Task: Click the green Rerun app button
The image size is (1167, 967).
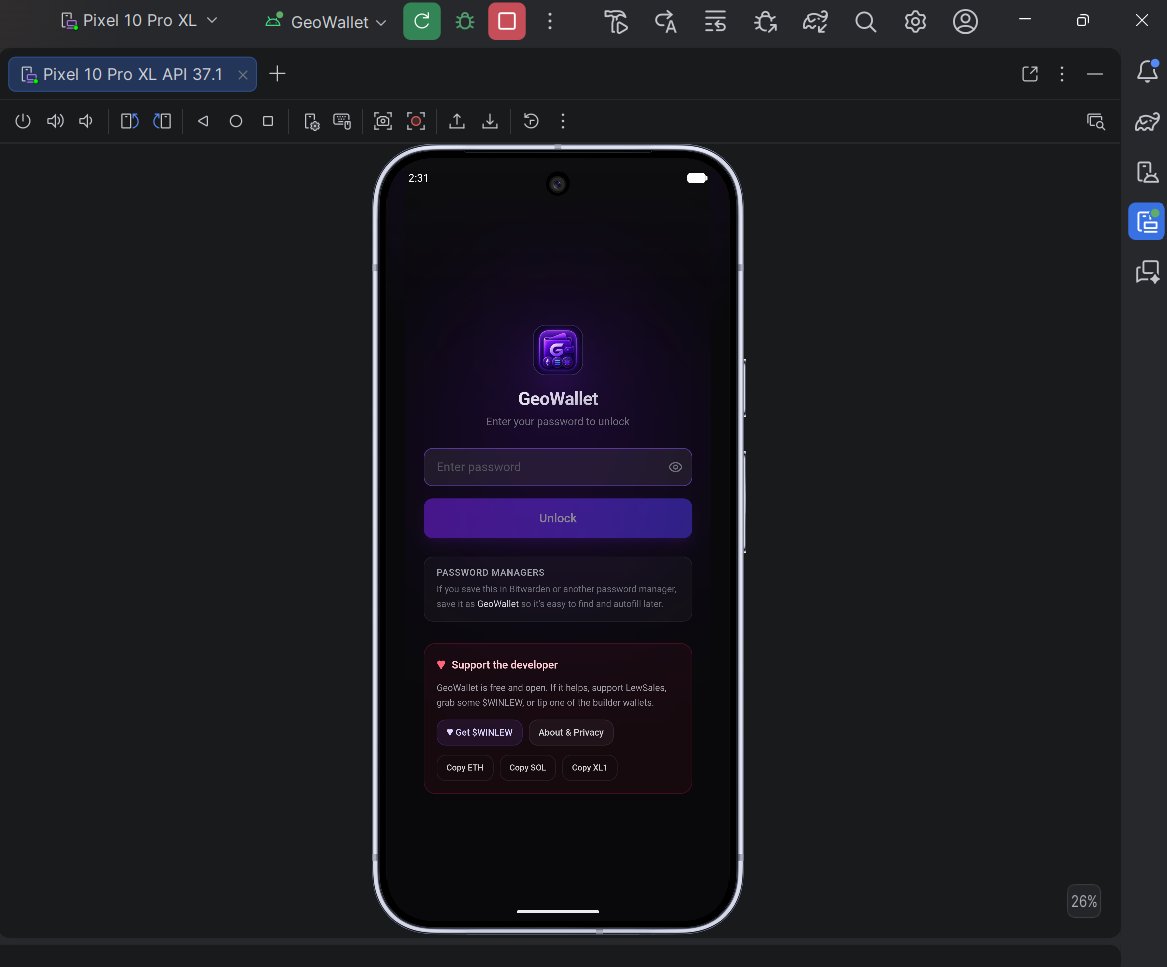Action: click(x=422, y=21)
